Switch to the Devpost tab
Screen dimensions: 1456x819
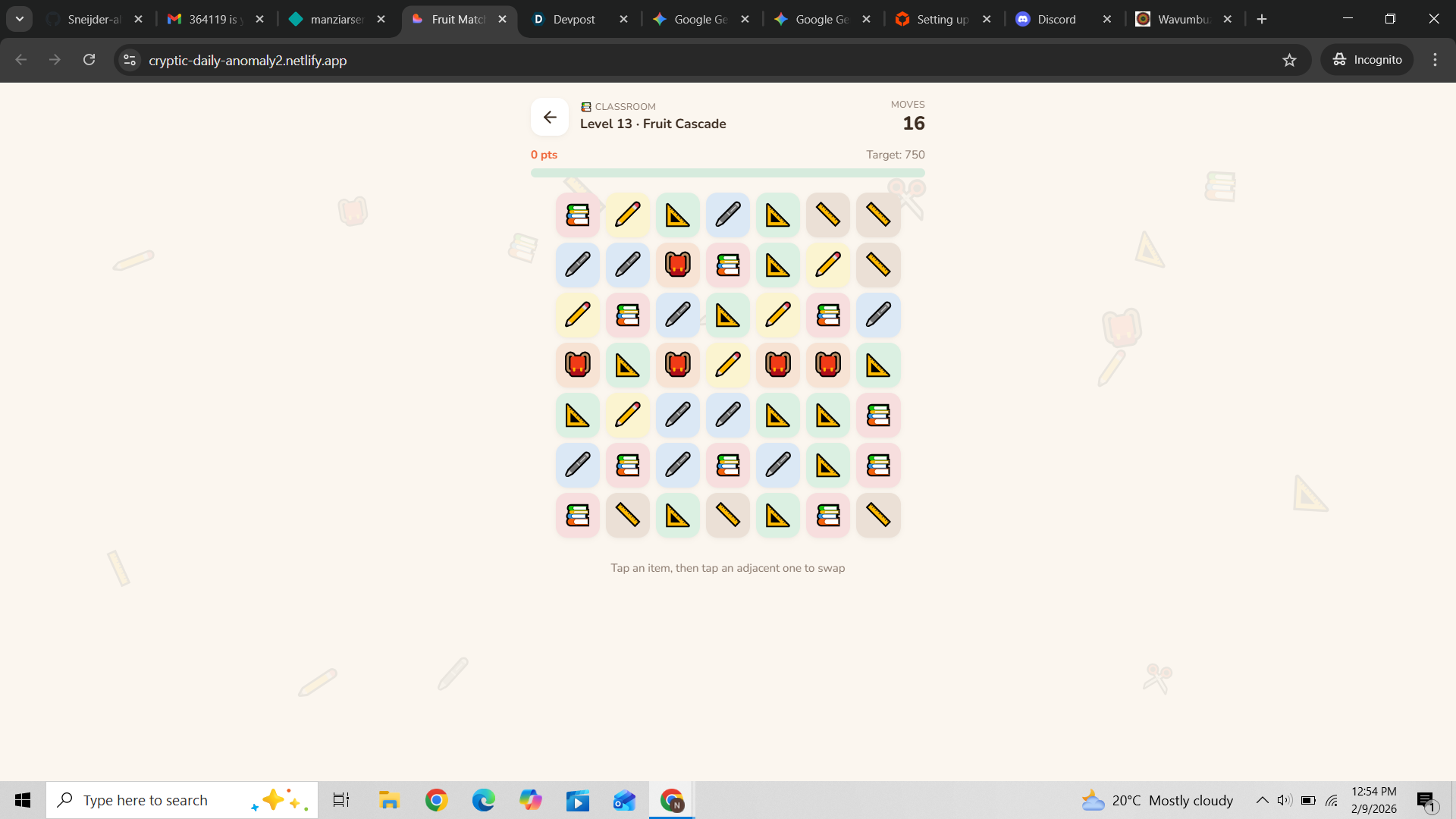573,19
